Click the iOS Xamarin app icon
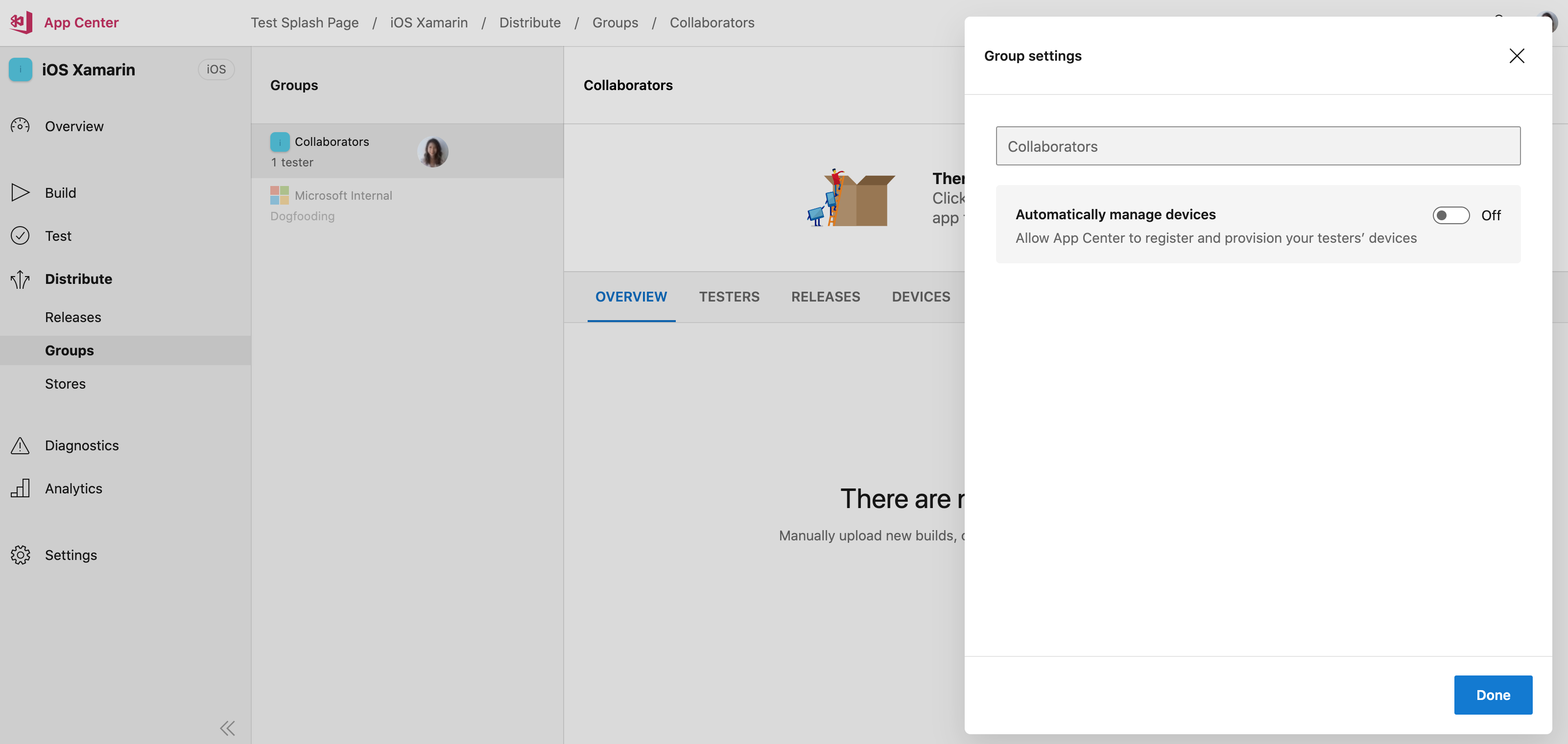This screenshot has height=744, width=1568. pyautogui.click(x=20, y=69)
